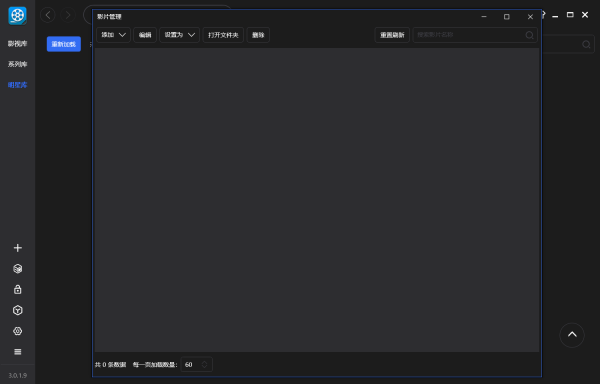Go back with the left arrow button

48,15
